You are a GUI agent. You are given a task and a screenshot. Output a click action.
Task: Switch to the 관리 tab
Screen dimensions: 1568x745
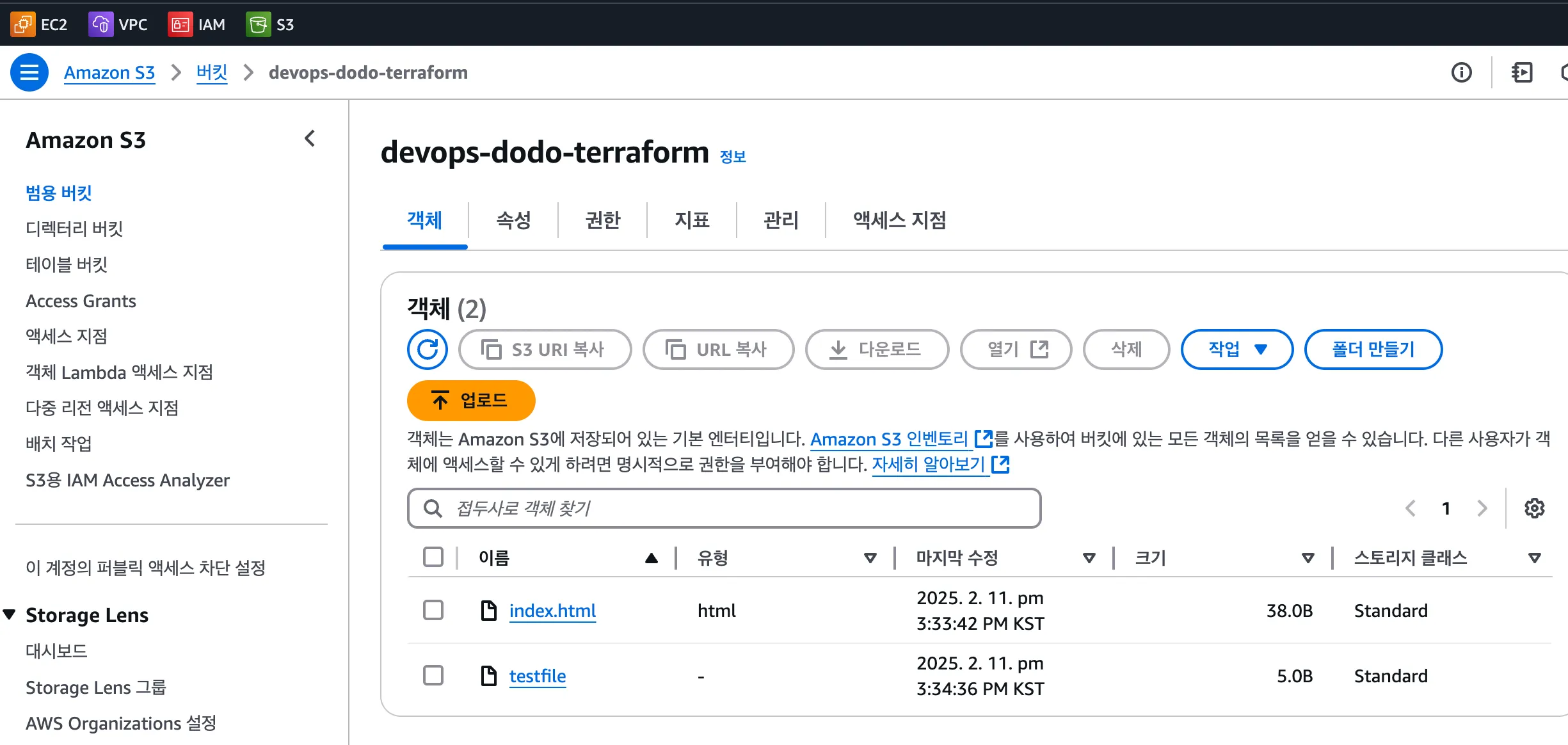coord(781,220)
